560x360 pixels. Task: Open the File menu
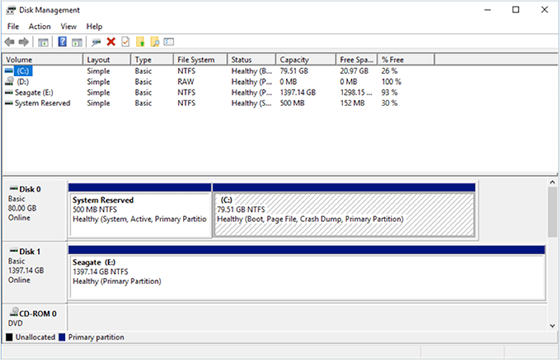(x=13, y=26)
